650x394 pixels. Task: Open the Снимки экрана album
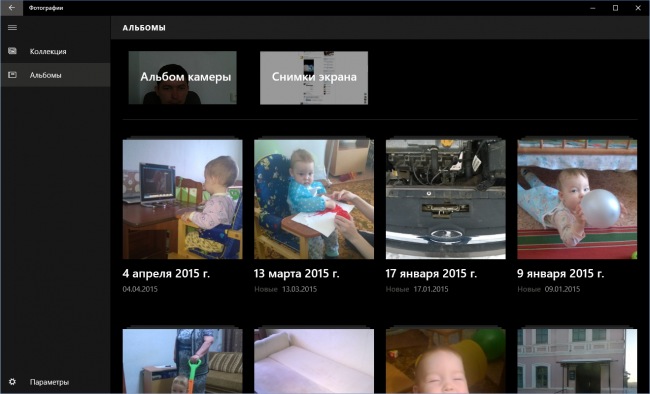pyautogui.click(x=314, y=78)
